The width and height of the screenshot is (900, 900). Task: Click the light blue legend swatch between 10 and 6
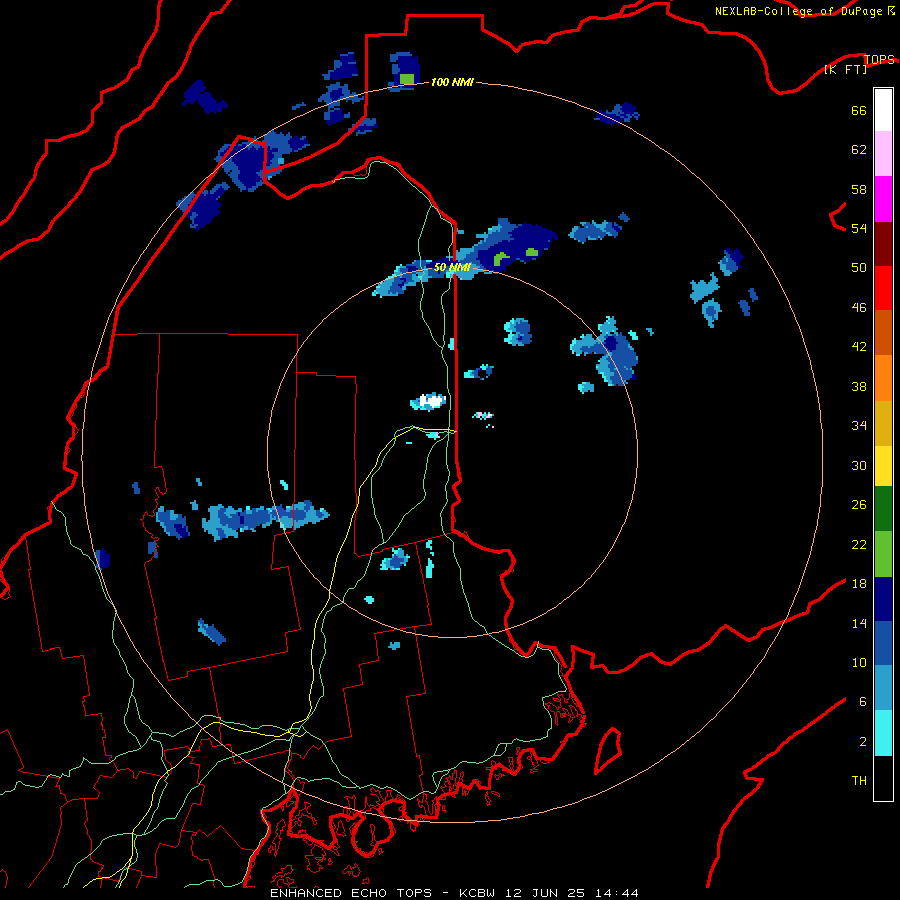point(883,688)
